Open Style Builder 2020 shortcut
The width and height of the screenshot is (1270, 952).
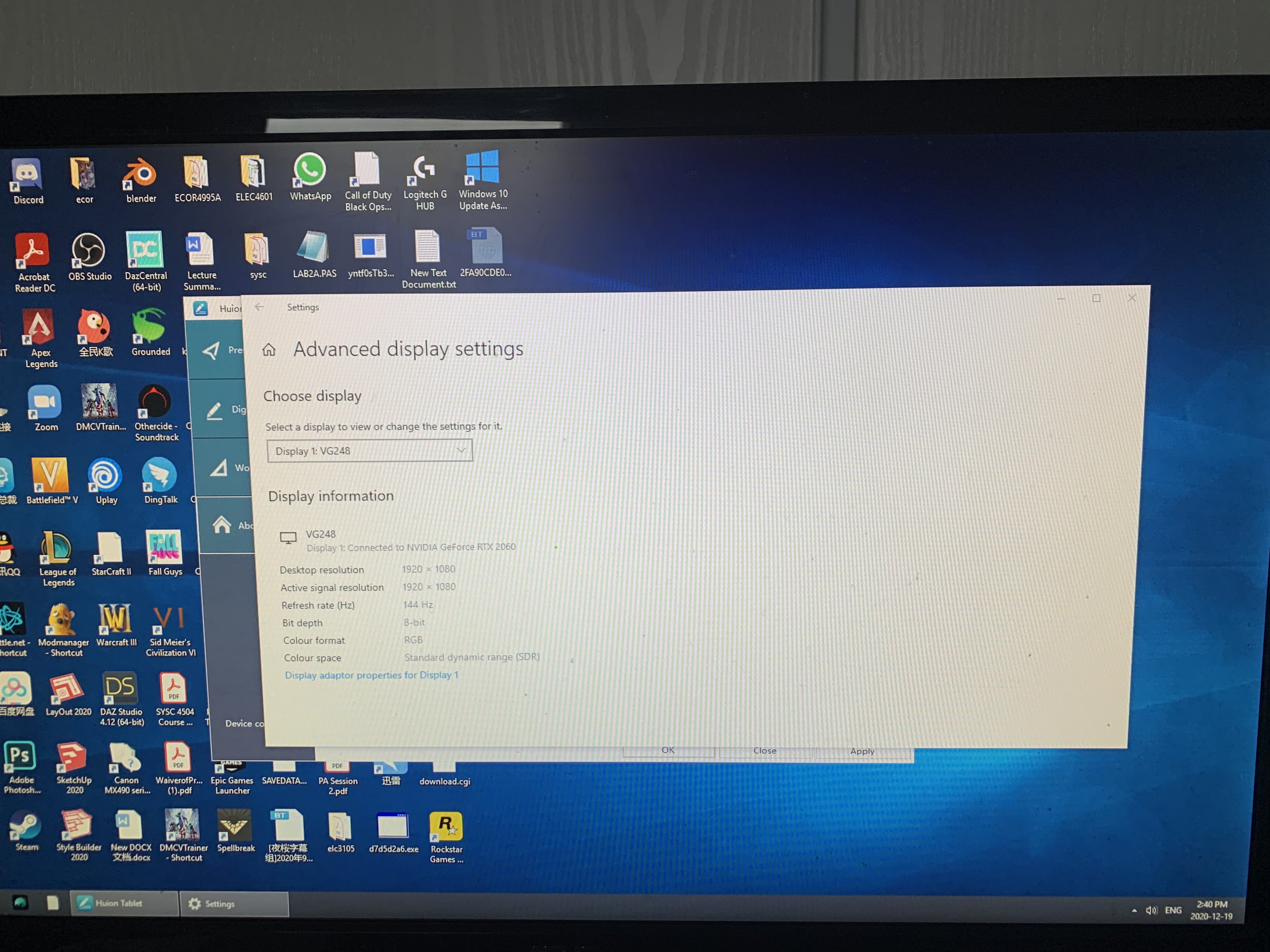pyautogui.click(x=79, y=835)
